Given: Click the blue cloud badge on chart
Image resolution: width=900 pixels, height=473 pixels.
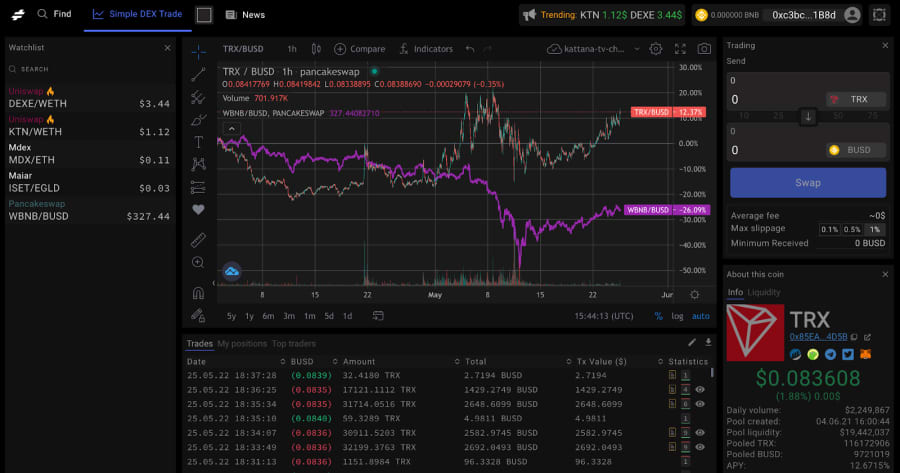Looking at the screenshot, I should pyautogui.click(x=231, y=272).
